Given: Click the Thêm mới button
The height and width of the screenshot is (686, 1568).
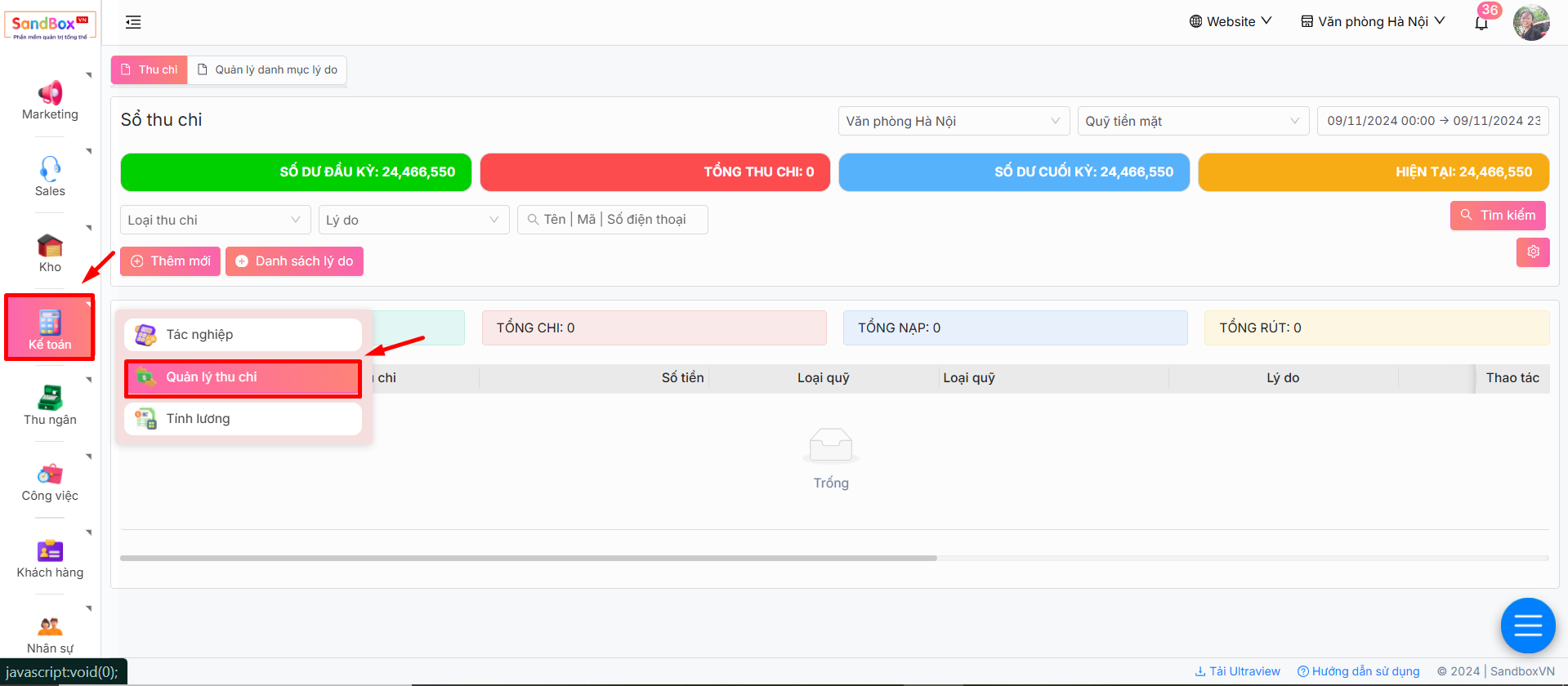Looking at the screenshot, I should [171, 261].
